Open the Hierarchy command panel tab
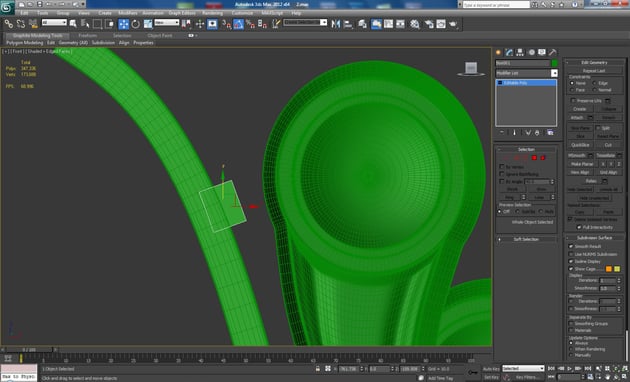The width and height of the screenshot is (630, 382). click(520, 52)
